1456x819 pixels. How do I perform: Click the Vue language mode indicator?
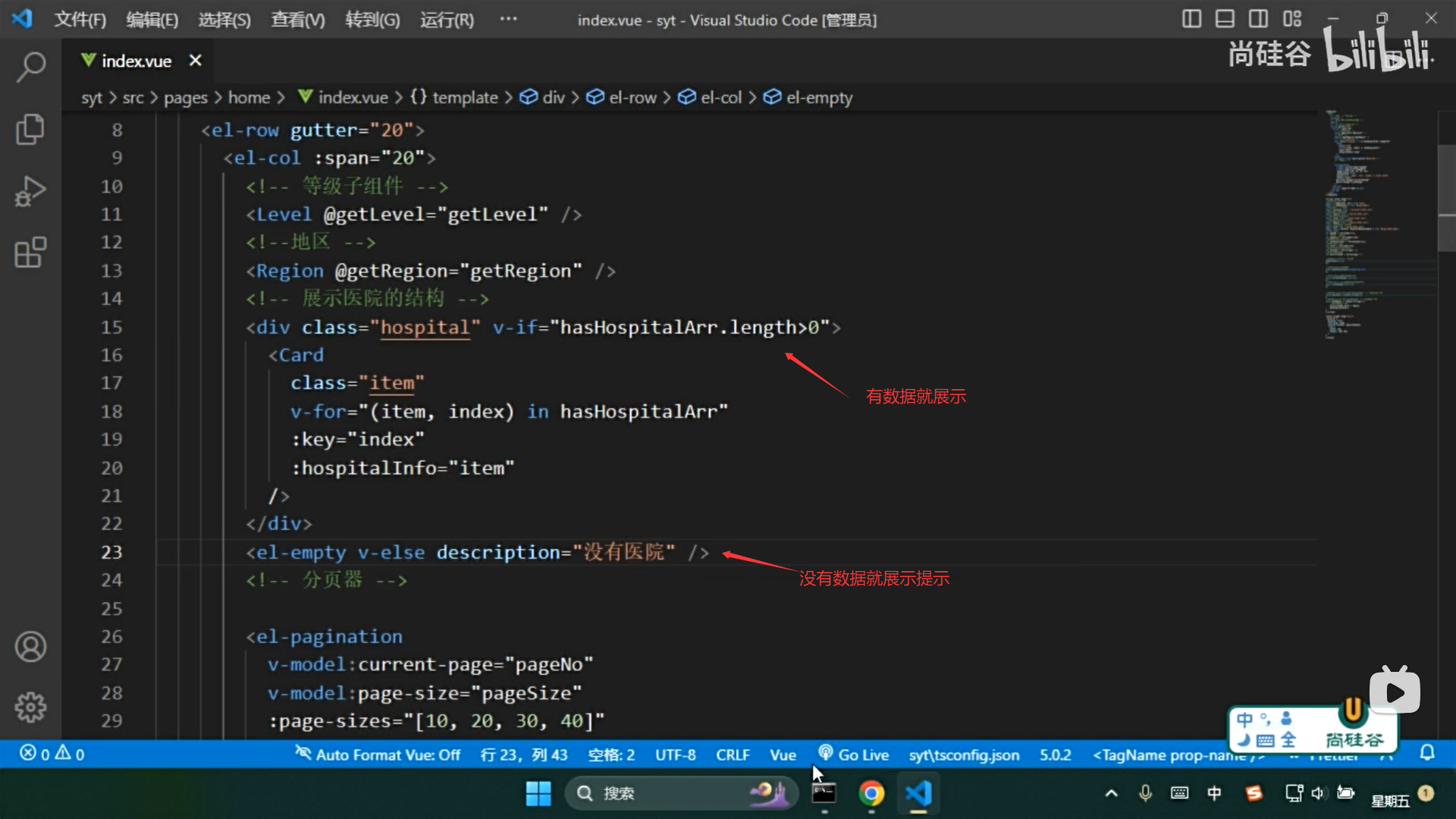(x=783, y=755)
